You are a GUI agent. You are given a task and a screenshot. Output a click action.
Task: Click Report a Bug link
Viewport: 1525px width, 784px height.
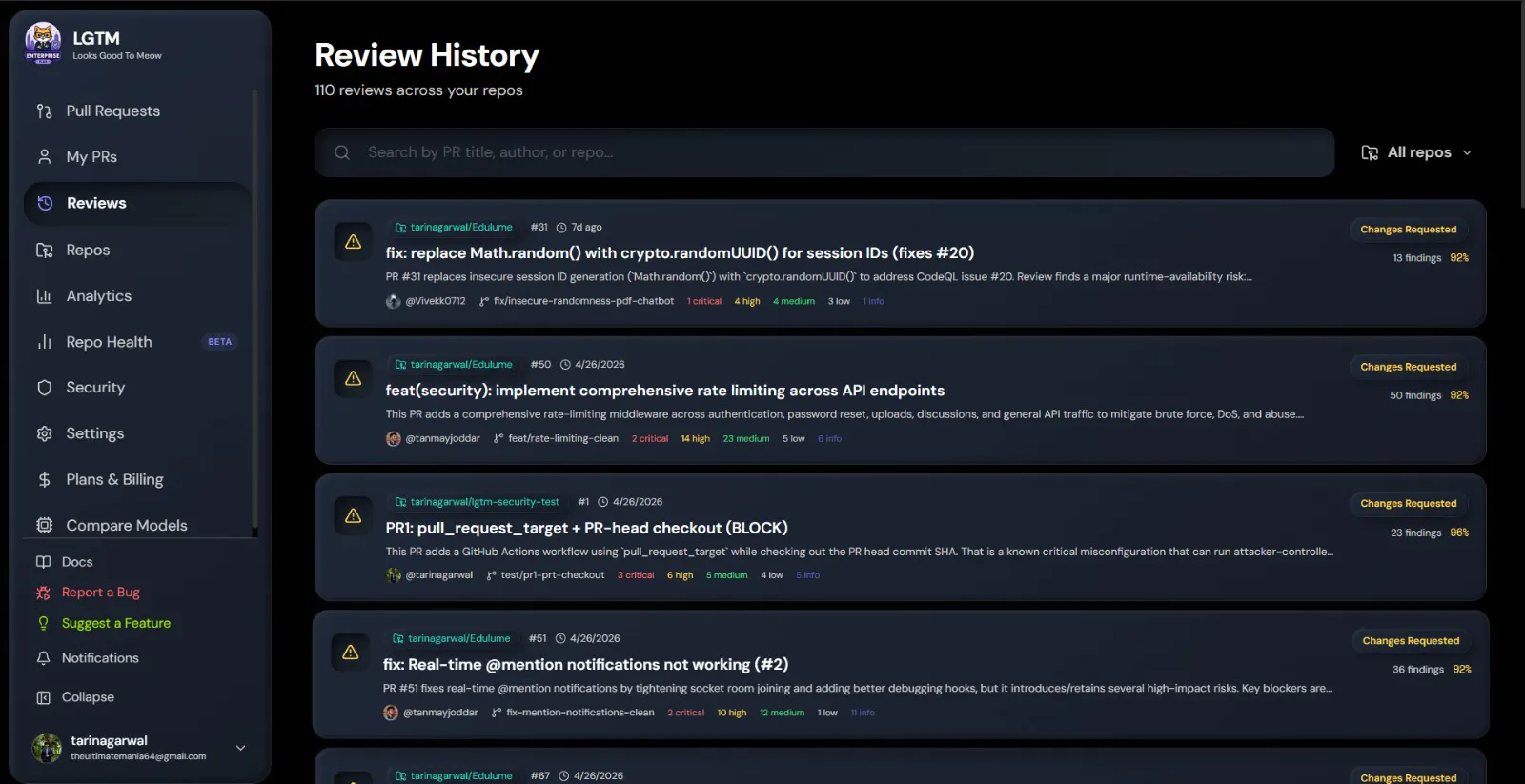coord(101,593)
